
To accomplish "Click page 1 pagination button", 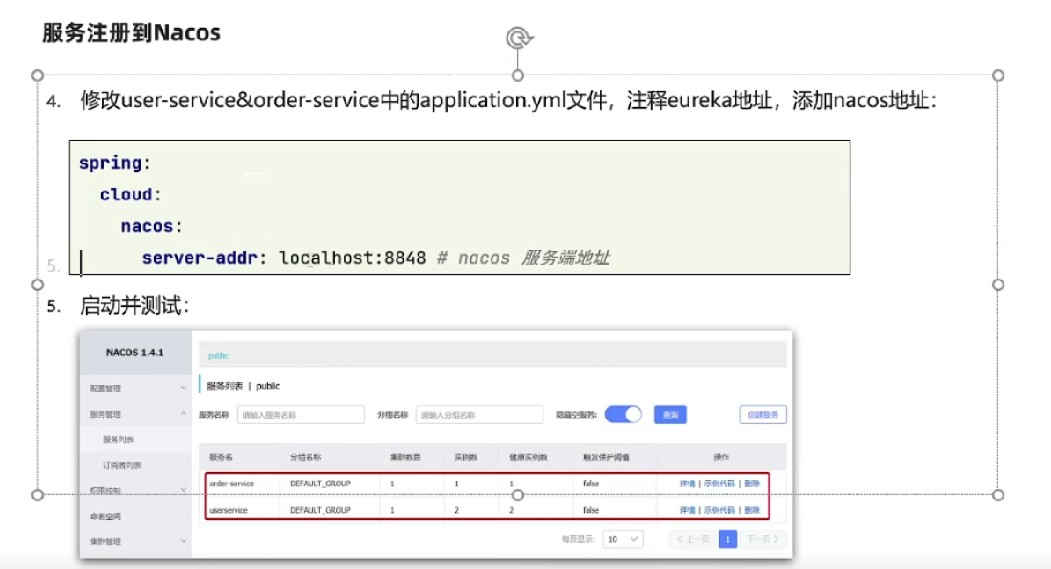I will coord(727,540).
